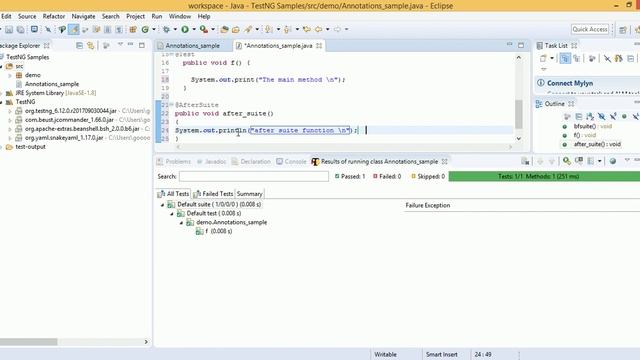Click the Forward navigation arrow icon

(337, 29)
